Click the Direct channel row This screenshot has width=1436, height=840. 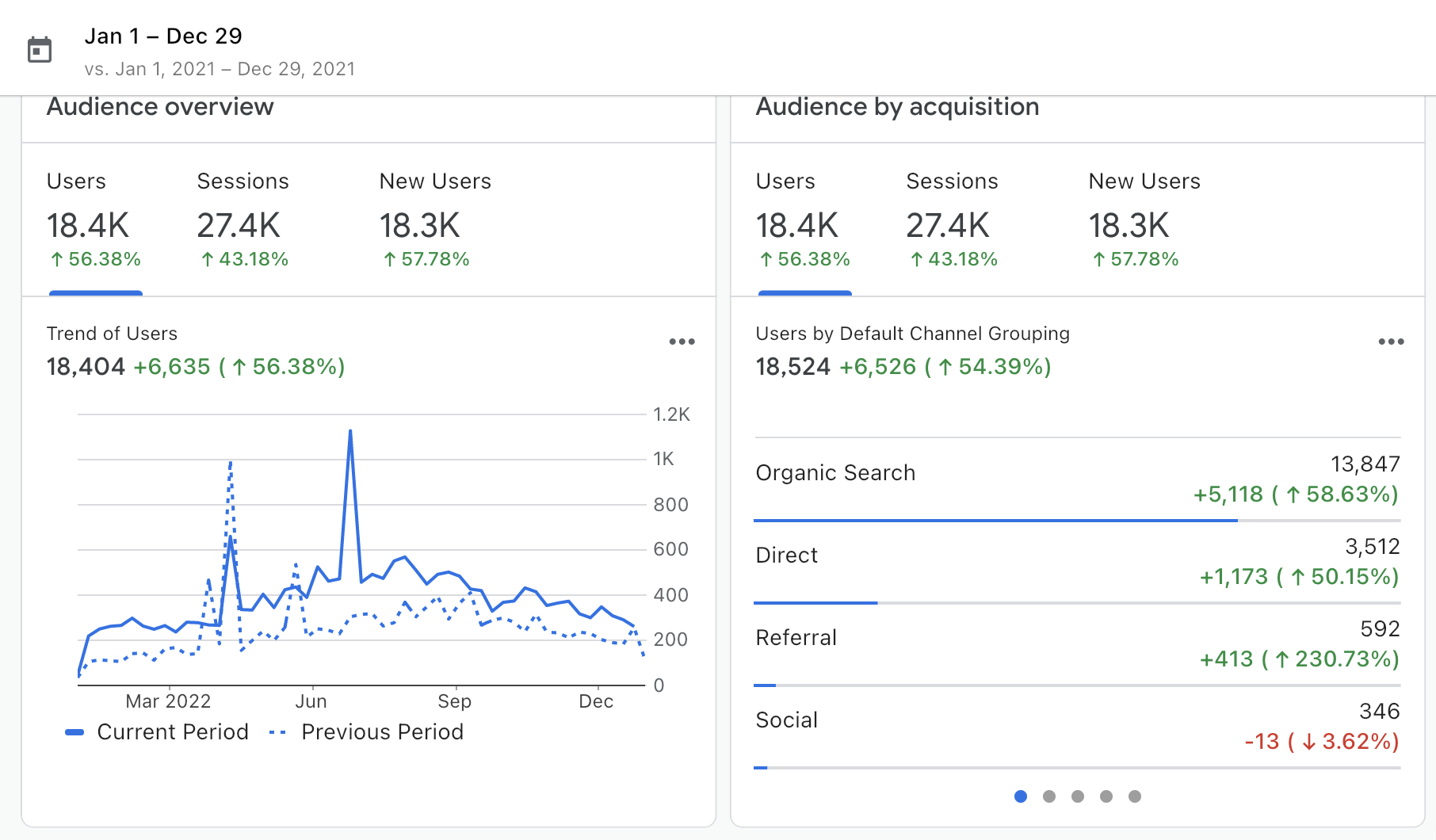[1078, 562]
